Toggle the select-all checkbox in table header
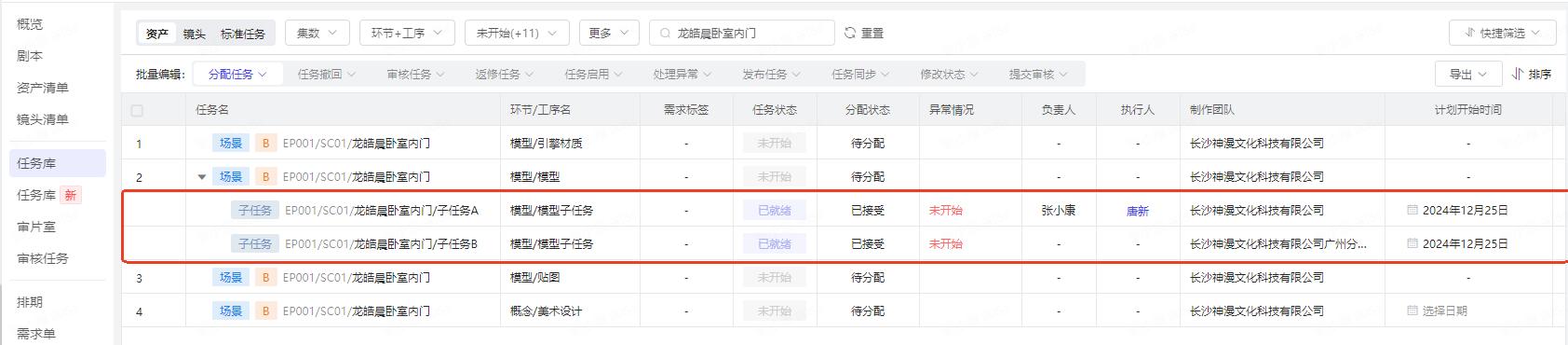The image size is (1568, 345). (x=137, y=110)
